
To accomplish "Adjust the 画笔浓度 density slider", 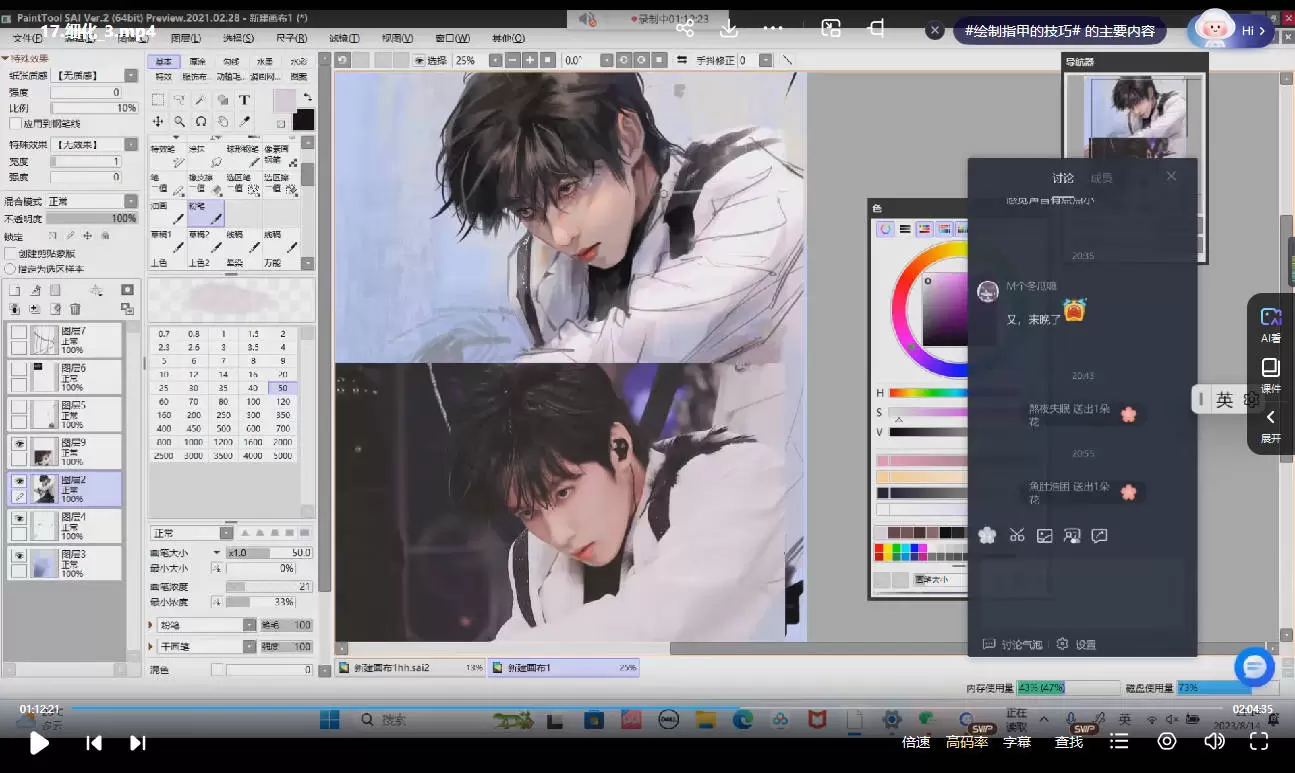I will pos(269,586).
